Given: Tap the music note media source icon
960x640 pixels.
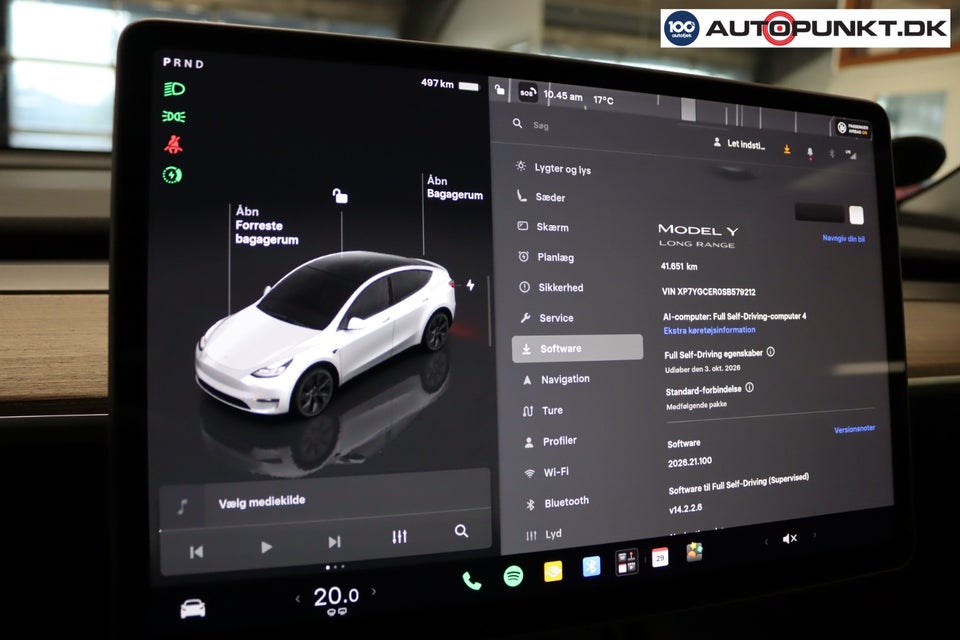Looking at the screenshot, I should click(182, 506).
